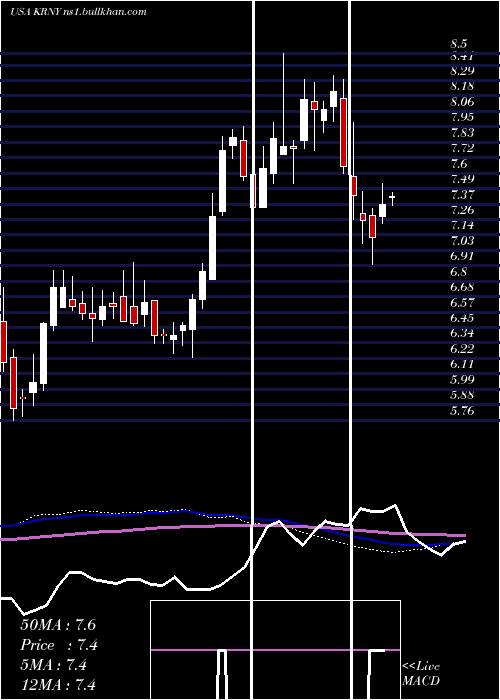The image size is (500, 700).
Task: Select the 6.22 price level label
Action: (x=462, y=349)
